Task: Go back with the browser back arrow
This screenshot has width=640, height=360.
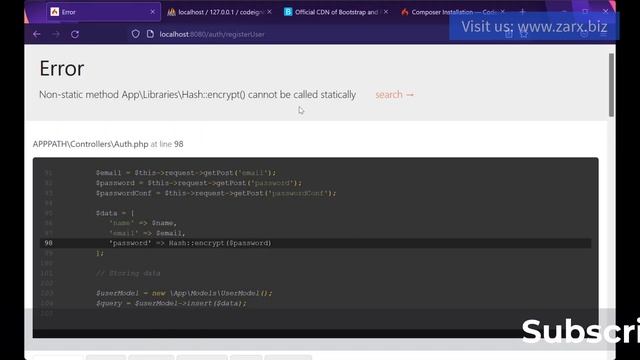Action: coord(37,34)
